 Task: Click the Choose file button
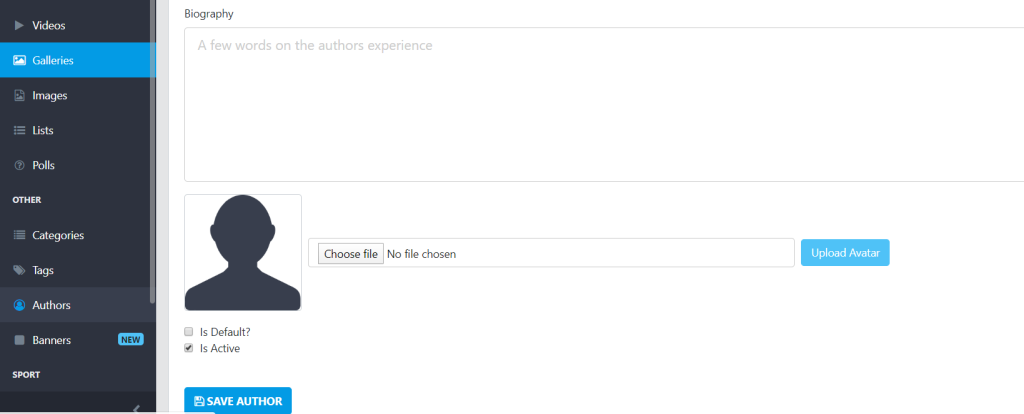tap(351, 253)
